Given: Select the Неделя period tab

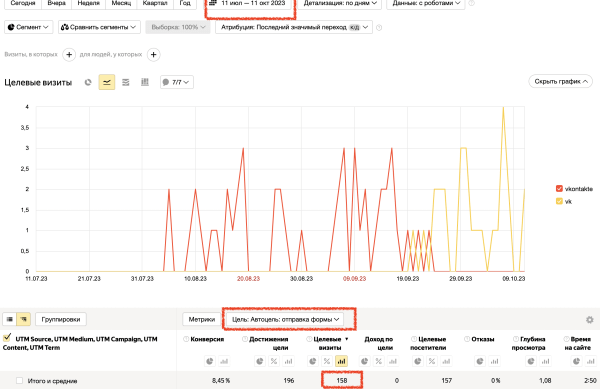Looking at the screenshot, I should pyautogui.click(x=88, y=3).
